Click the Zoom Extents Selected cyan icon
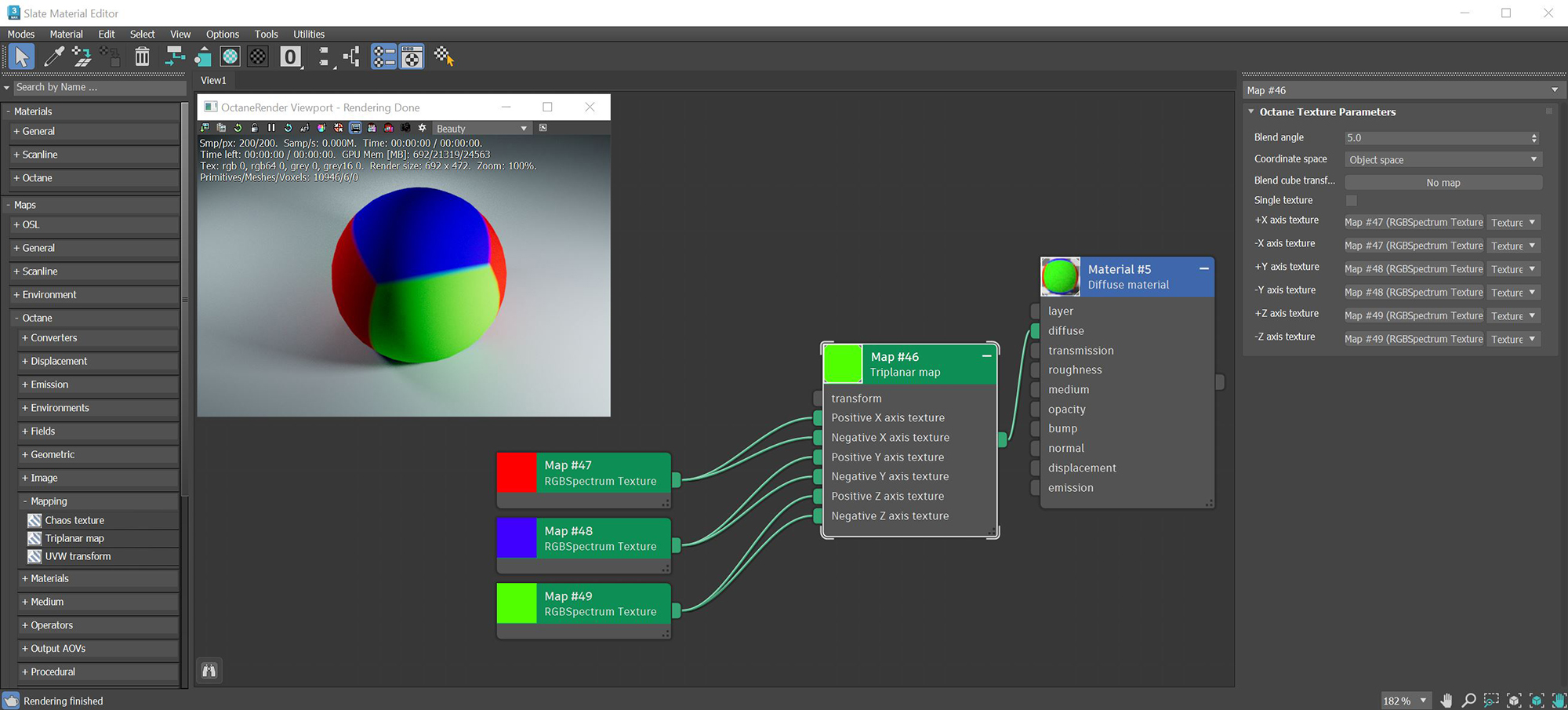The width and height of the screenshot is (1568, 710). (x=1537, y=701)
